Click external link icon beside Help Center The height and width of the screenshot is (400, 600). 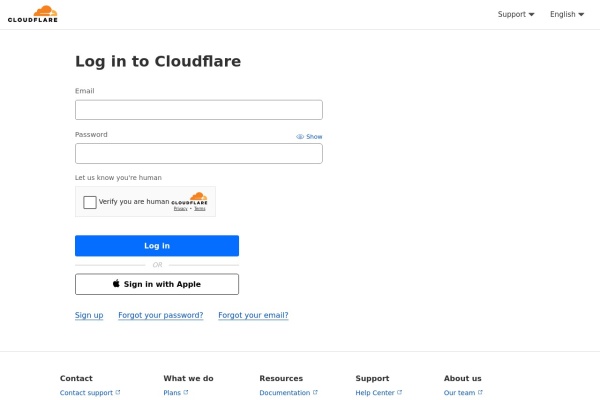(400, 393)
